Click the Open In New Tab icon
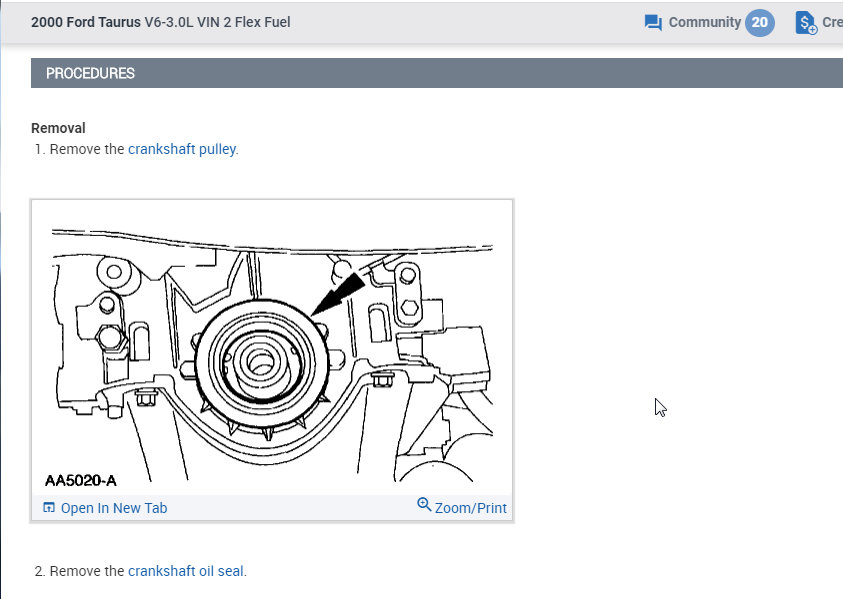This screenshot has height=599, width=843. pos(49,508)
